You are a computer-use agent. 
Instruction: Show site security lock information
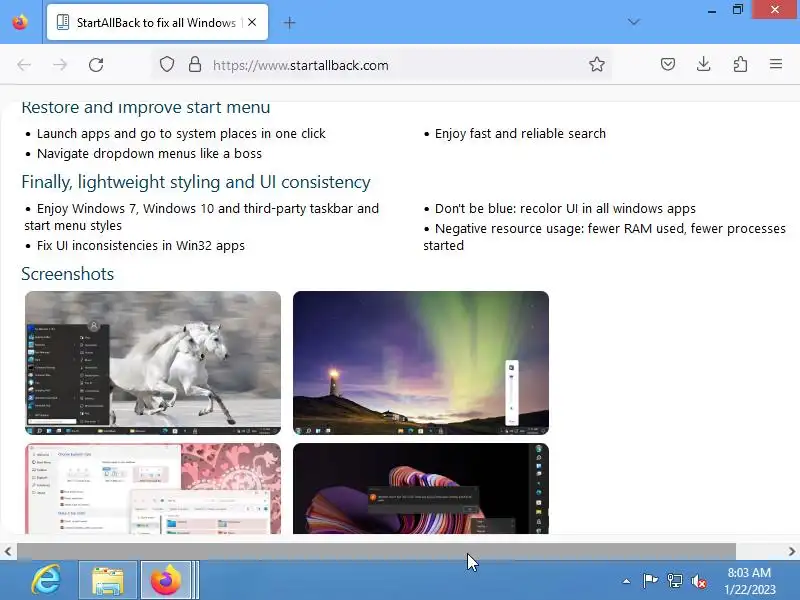pyautogui.click(x=195, y=65)
